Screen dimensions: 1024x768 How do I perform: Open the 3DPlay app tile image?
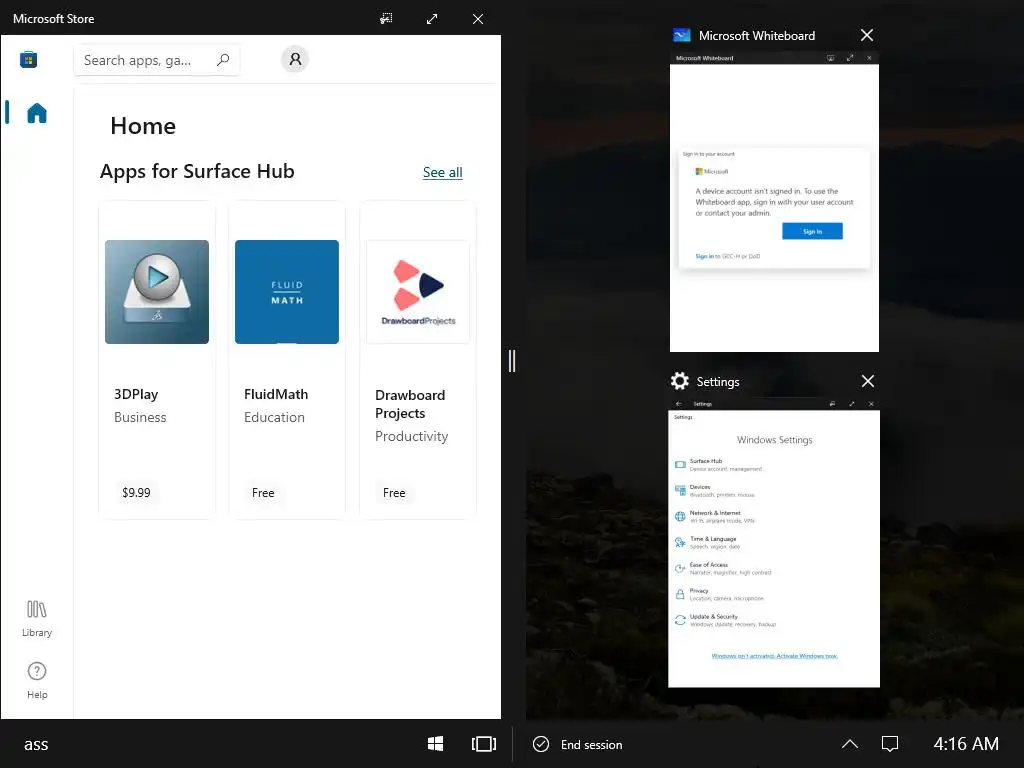(157, 292)
